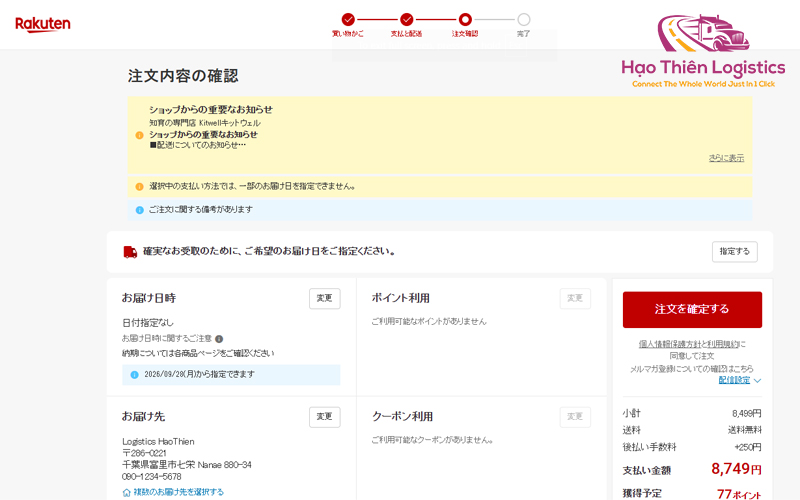The height and width of the screenshot is (500, 800).
Task: Click the Logistics HaoThien recipient name
Action: click(158, 442)
